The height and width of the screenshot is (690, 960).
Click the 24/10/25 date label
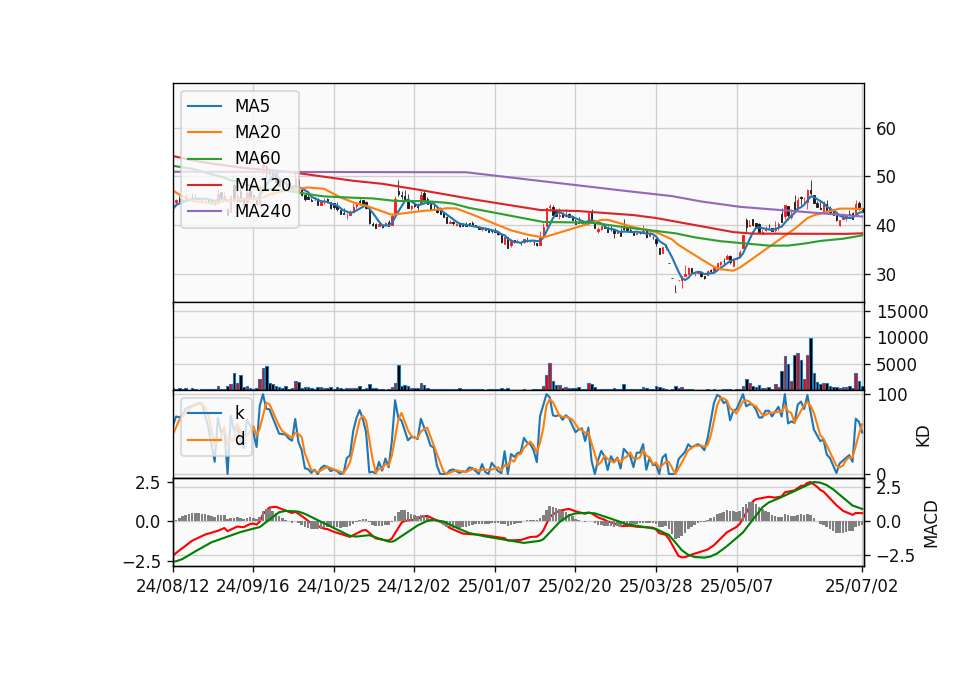pyautogui.click(x=334, y=586)
